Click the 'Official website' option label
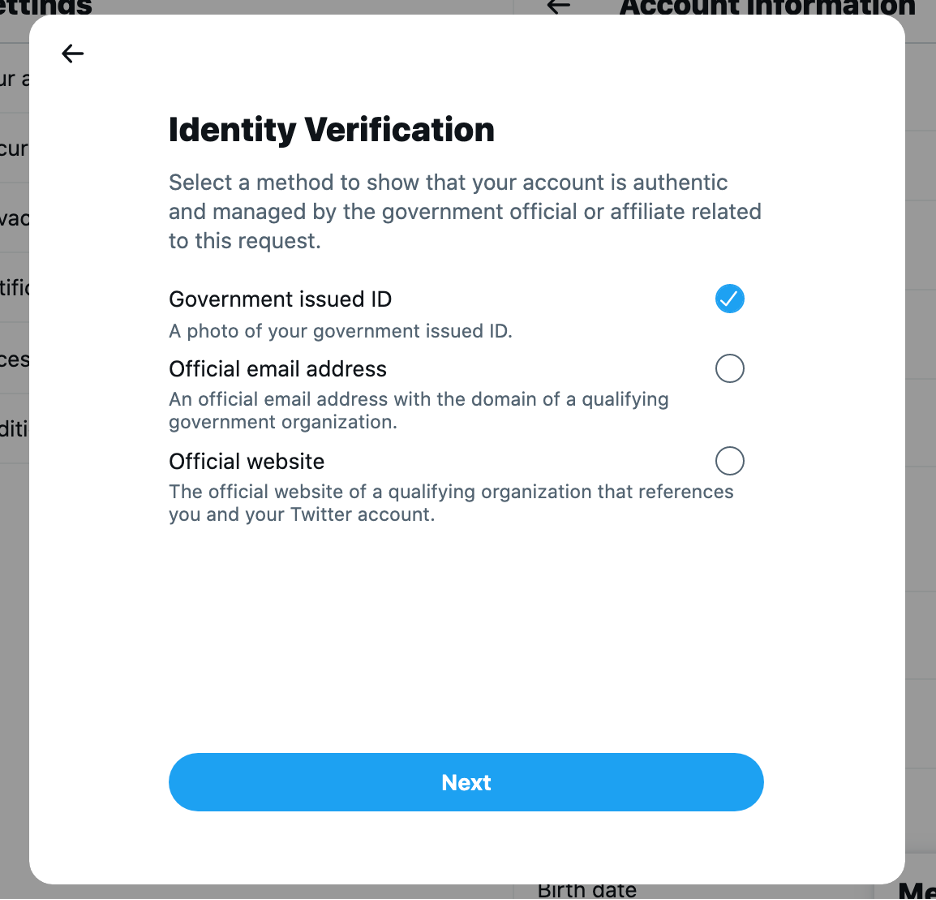The width and height of the screenshot is (936, 900). click(247, 461)
